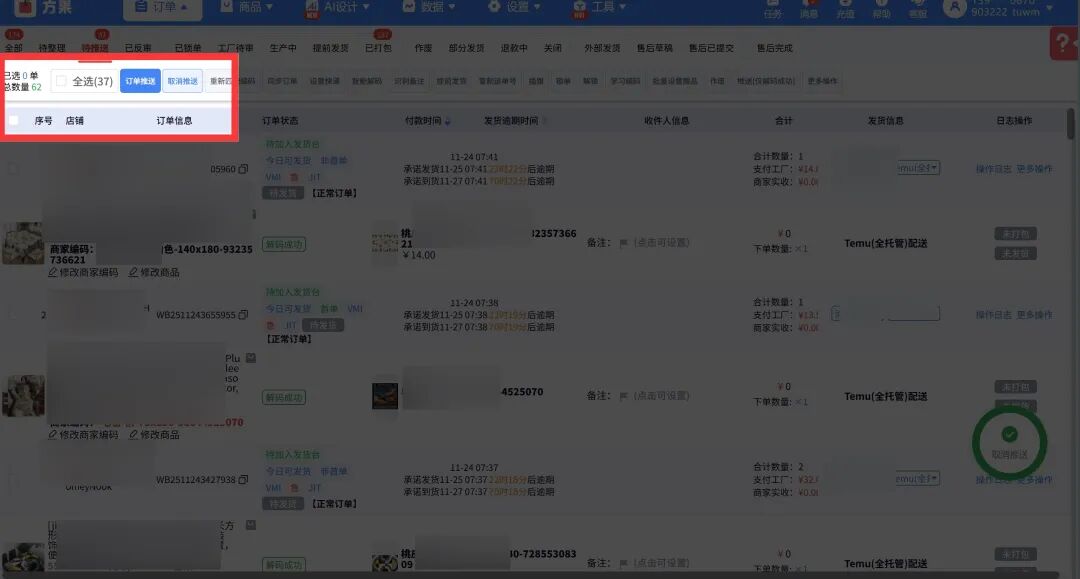Open 更多操作 for order WB2511243655955

point(1035,315)
